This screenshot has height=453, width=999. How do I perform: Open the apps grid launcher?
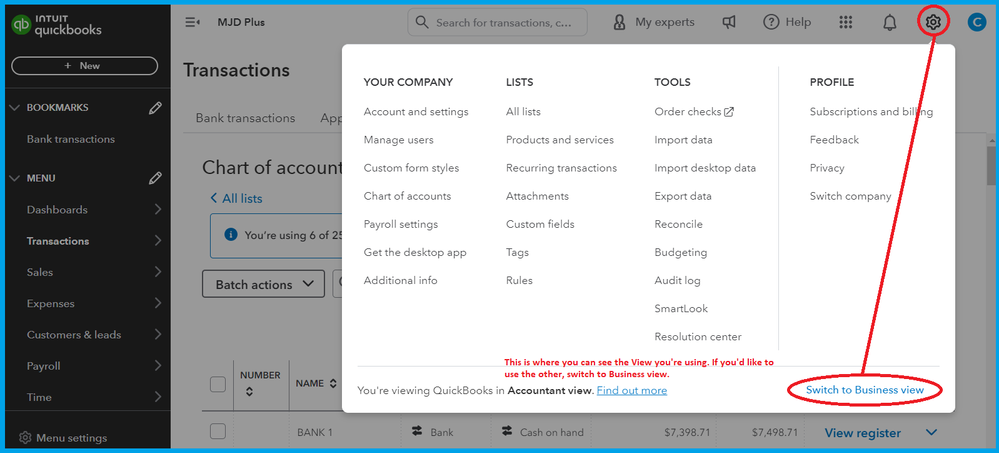[x=846, y=22]
